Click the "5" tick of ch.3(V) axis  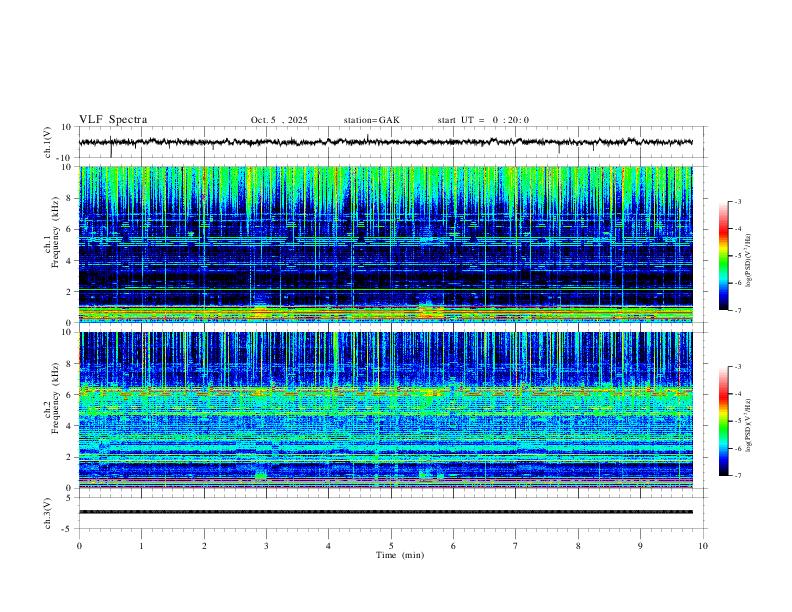[69, 498]
